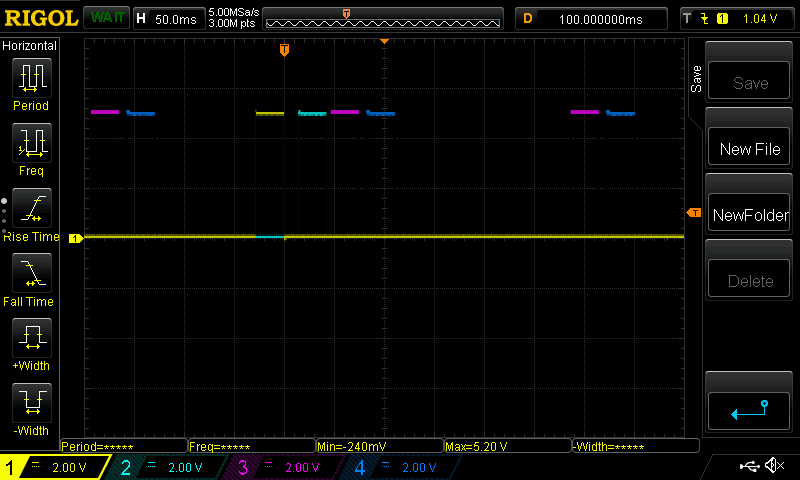The width and height of the screenshot is (800, 480).
Task: Toggle channel 4 at 2.00 V
Action: (403, 467)
